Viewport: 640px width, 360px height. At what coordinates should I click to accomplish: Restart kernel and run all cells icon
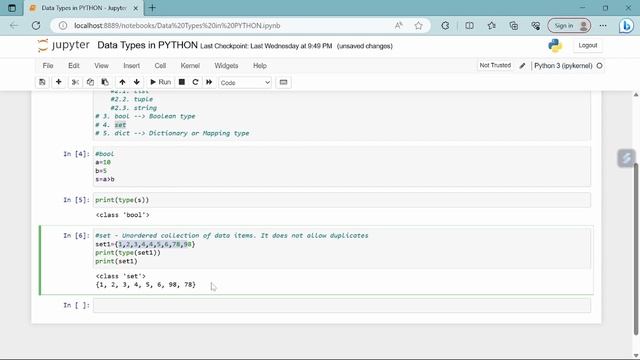click(209, 82)
